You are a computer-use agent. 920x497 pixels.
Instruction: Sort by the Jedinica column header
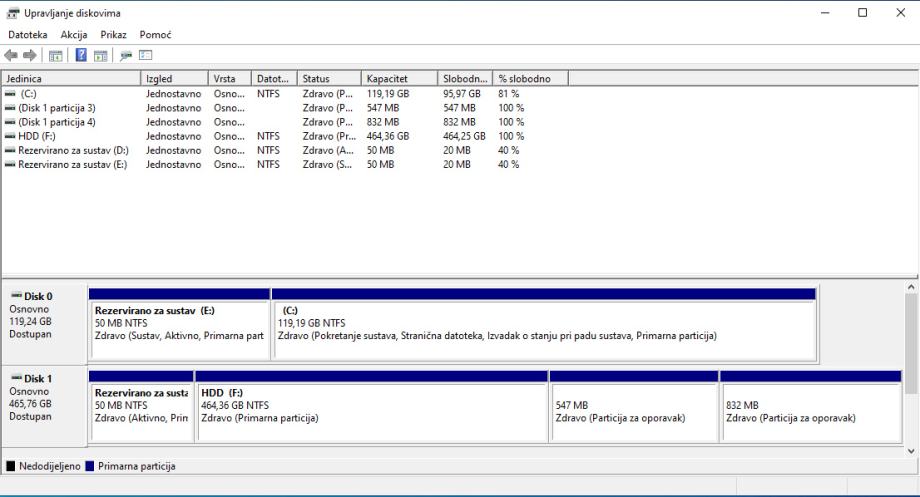[71, 79]
